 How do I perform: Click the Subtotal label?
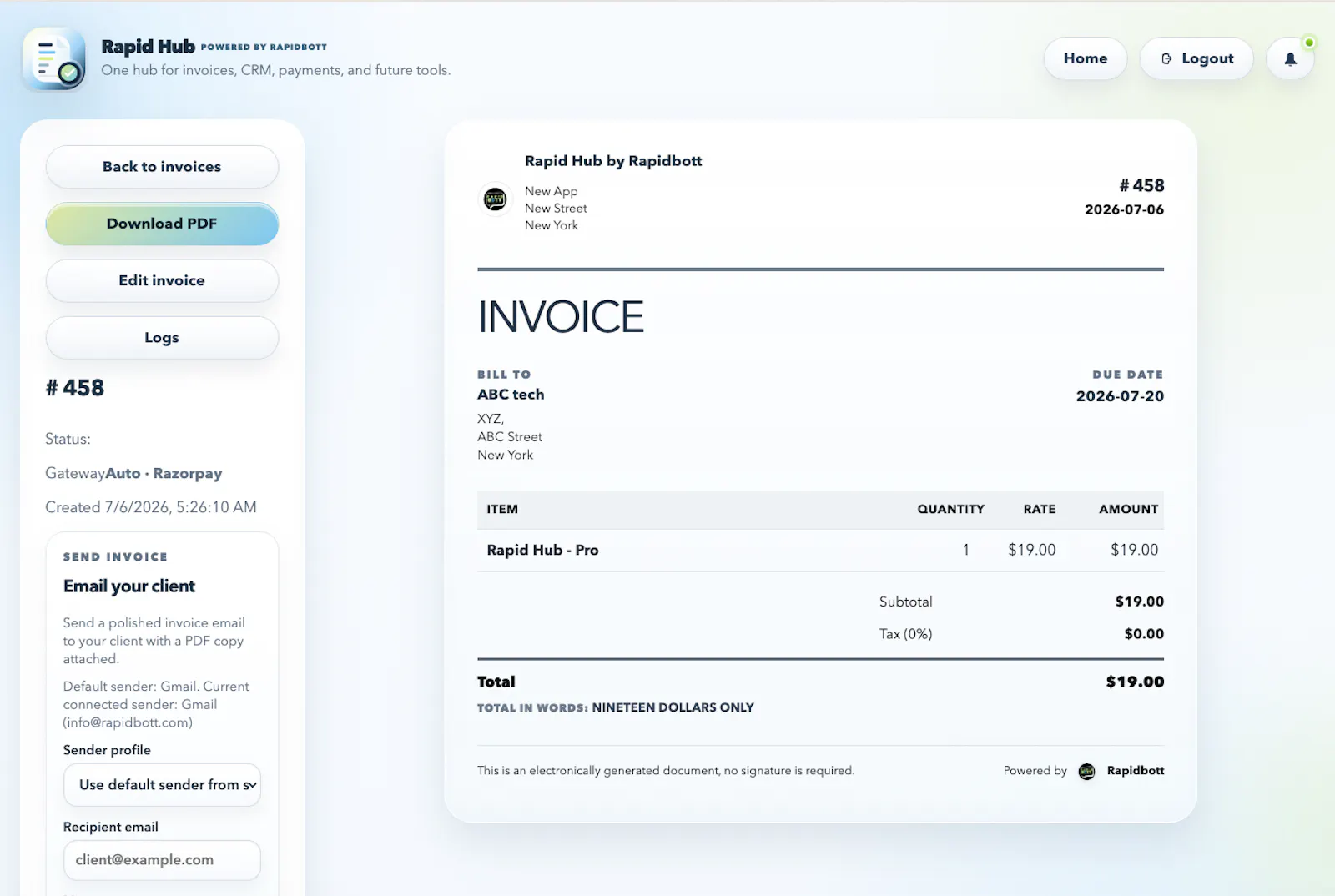[905, 602]
